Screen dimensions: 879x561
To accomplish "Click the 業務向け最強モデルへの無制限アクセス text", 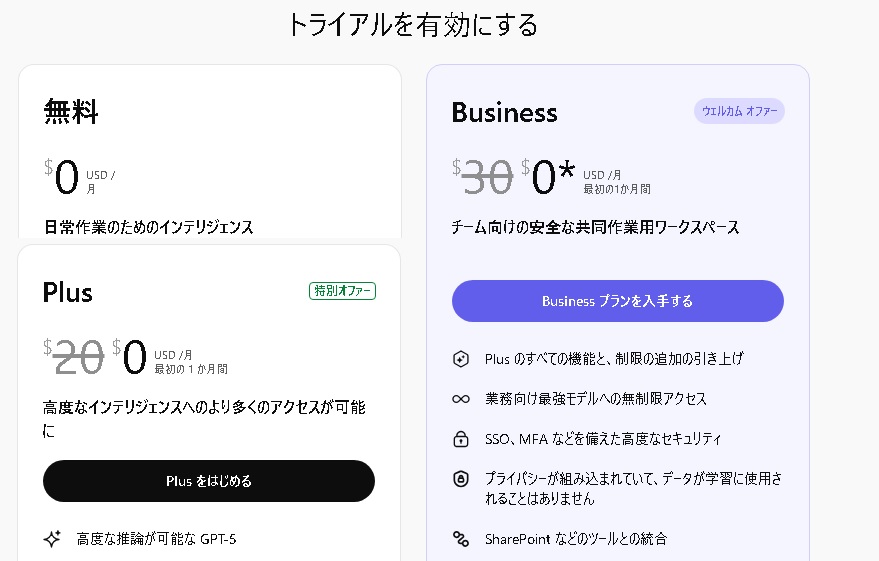I will coord(595,399).
